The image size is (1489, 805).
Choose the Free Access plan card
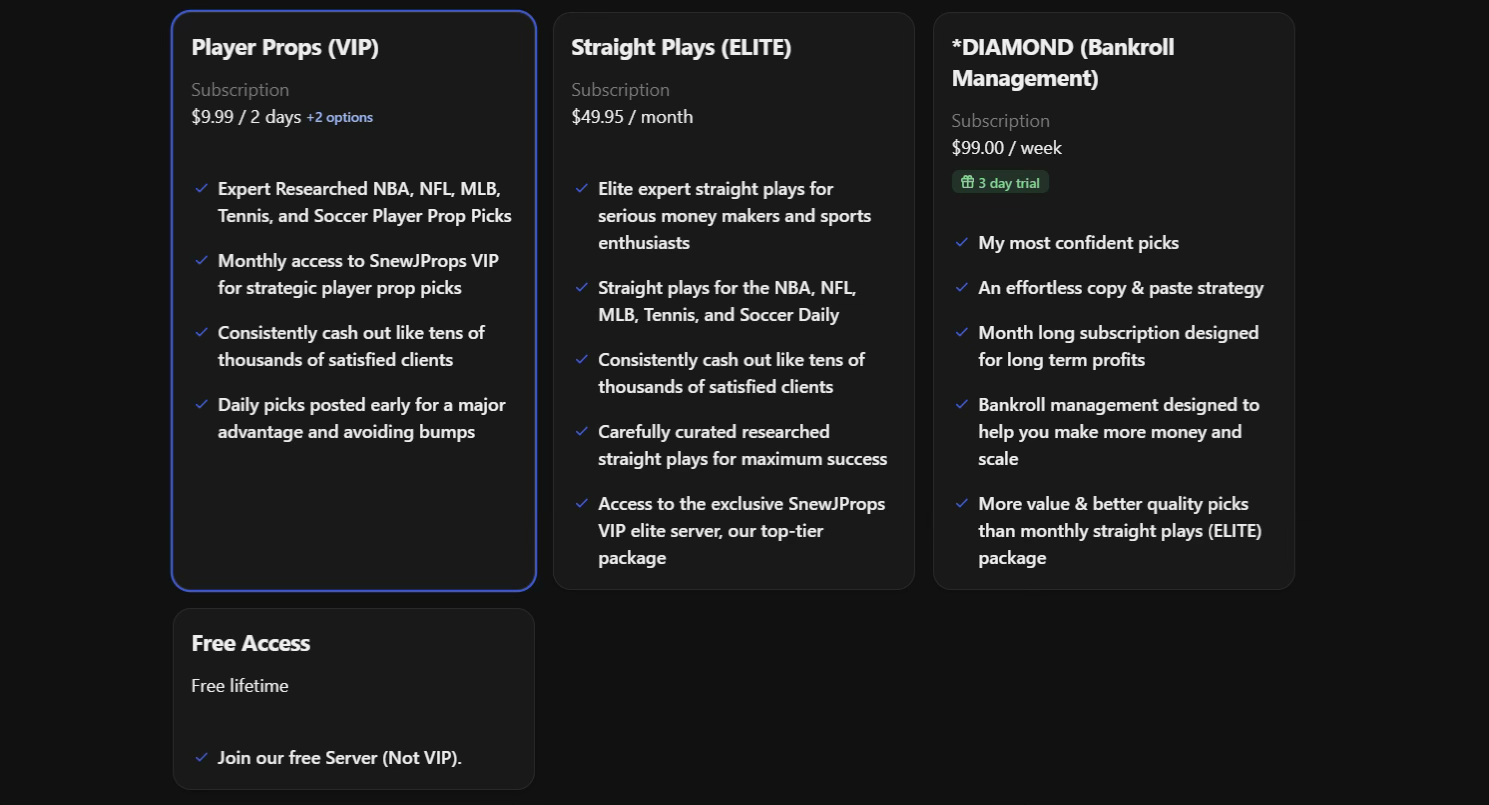(x=354, y=699)
